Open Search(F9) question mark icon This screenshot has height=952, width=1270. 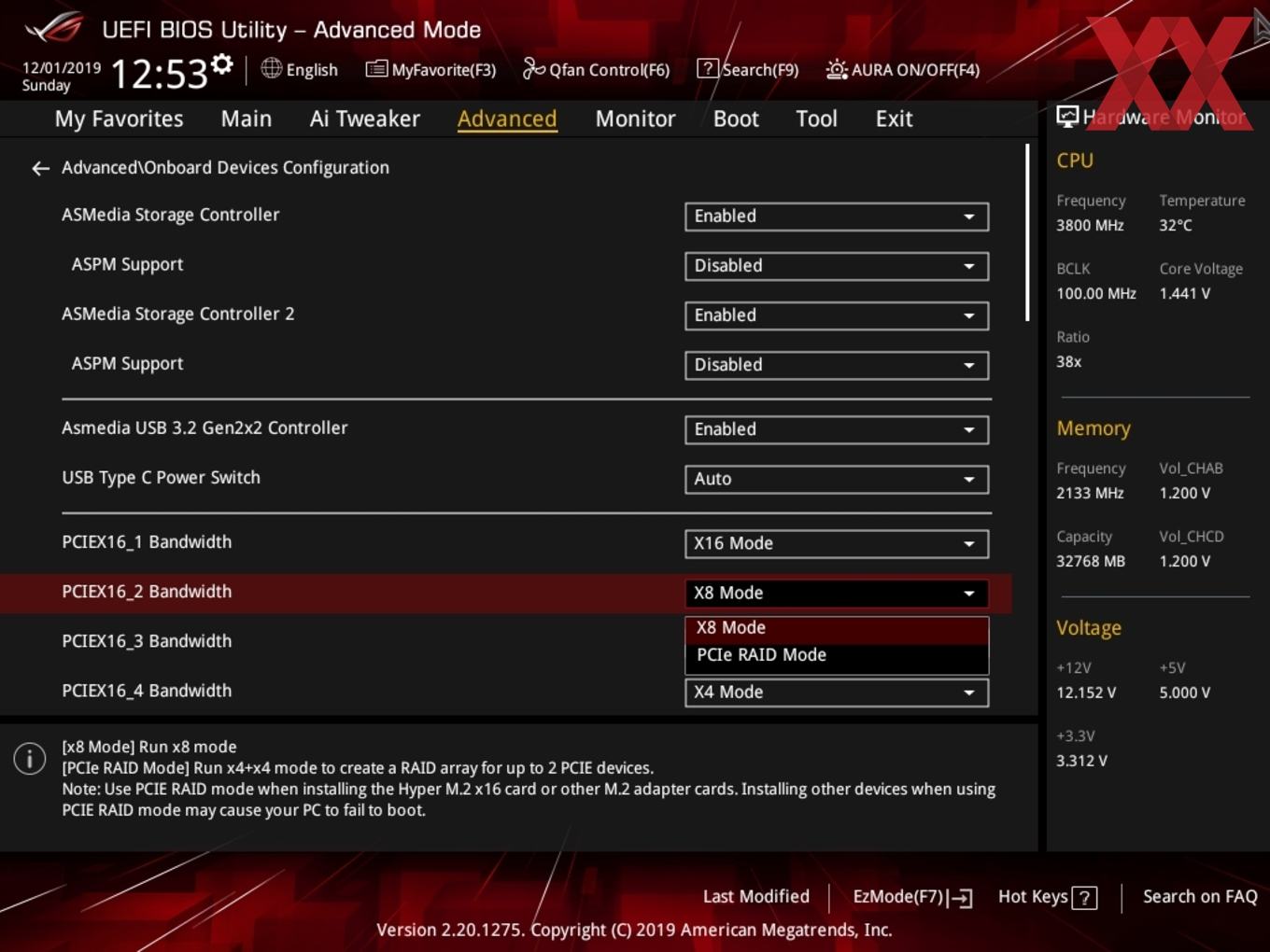tap(708, 69)
